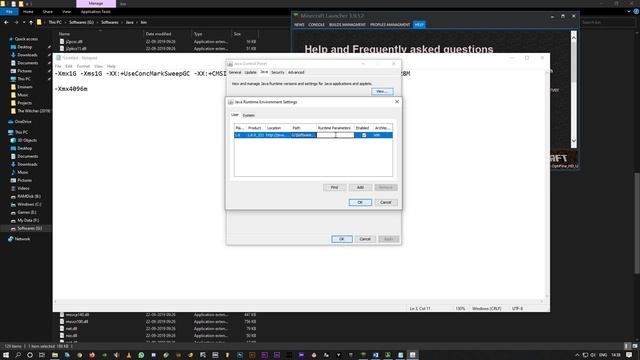Click Softwares (G:) breadcrumb in address bar

pyautogui.click(x=81, y=22)
